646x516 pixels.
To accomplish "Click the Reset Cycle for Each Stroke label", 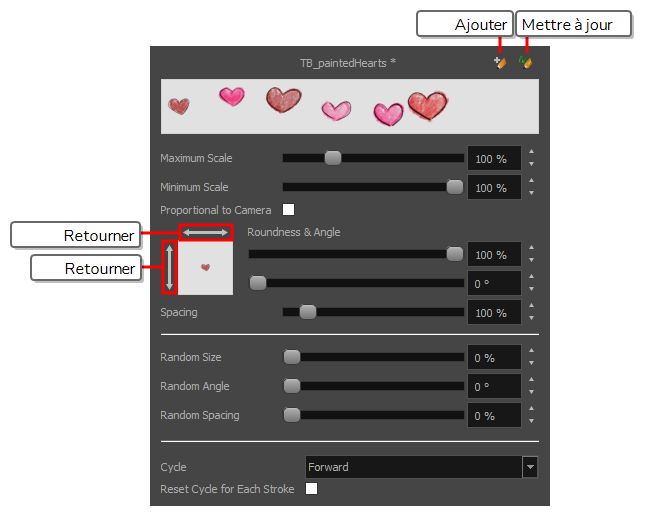I will click(227, 489).
